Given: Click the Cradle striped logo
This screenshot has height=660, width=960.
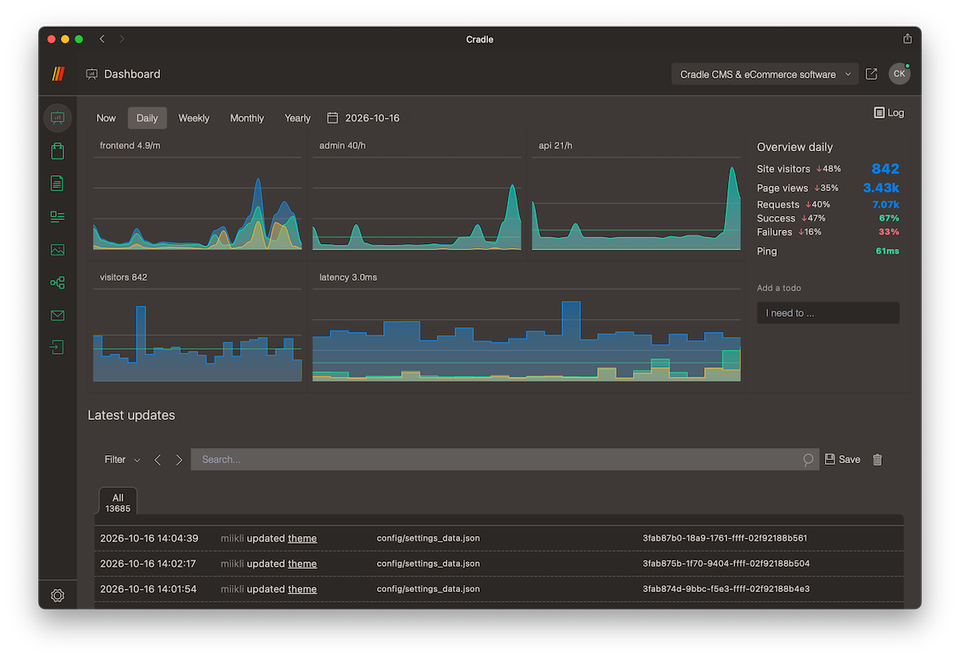Looking at the screenshot, I should (58, 74).
